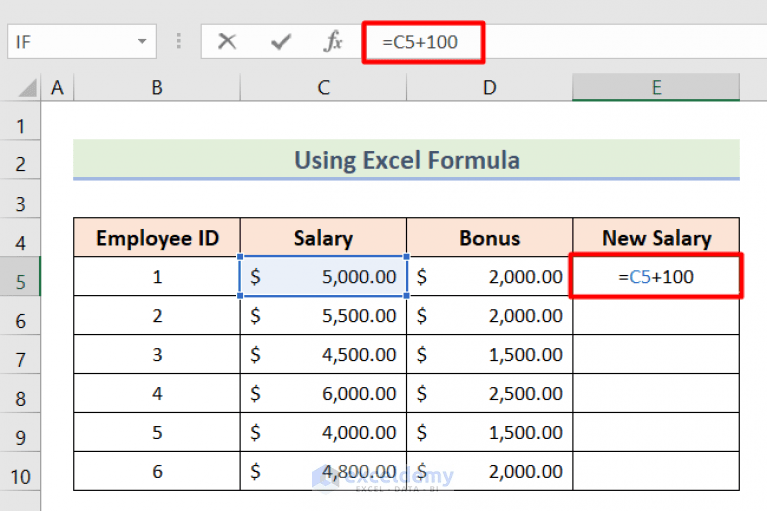Select Employee ID cell 6
The image size is (767, 511).
tap(157, 471)
